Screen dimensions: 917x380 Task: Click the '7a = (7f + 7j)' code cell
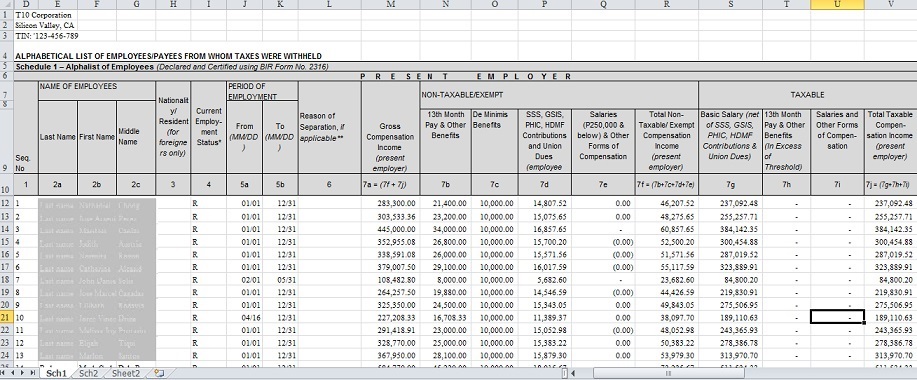[390, 184]
